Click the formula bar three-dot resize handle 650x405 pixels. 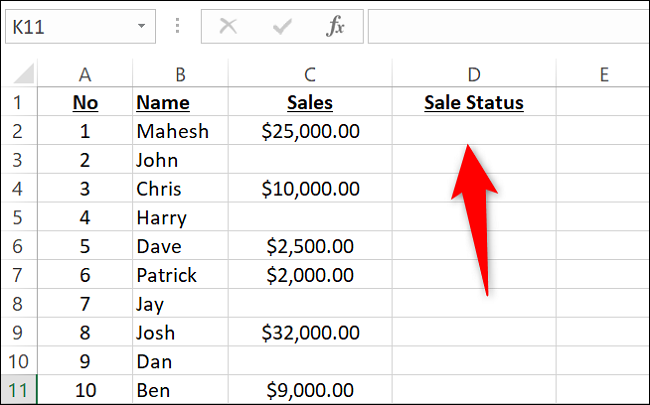(177, 26)
